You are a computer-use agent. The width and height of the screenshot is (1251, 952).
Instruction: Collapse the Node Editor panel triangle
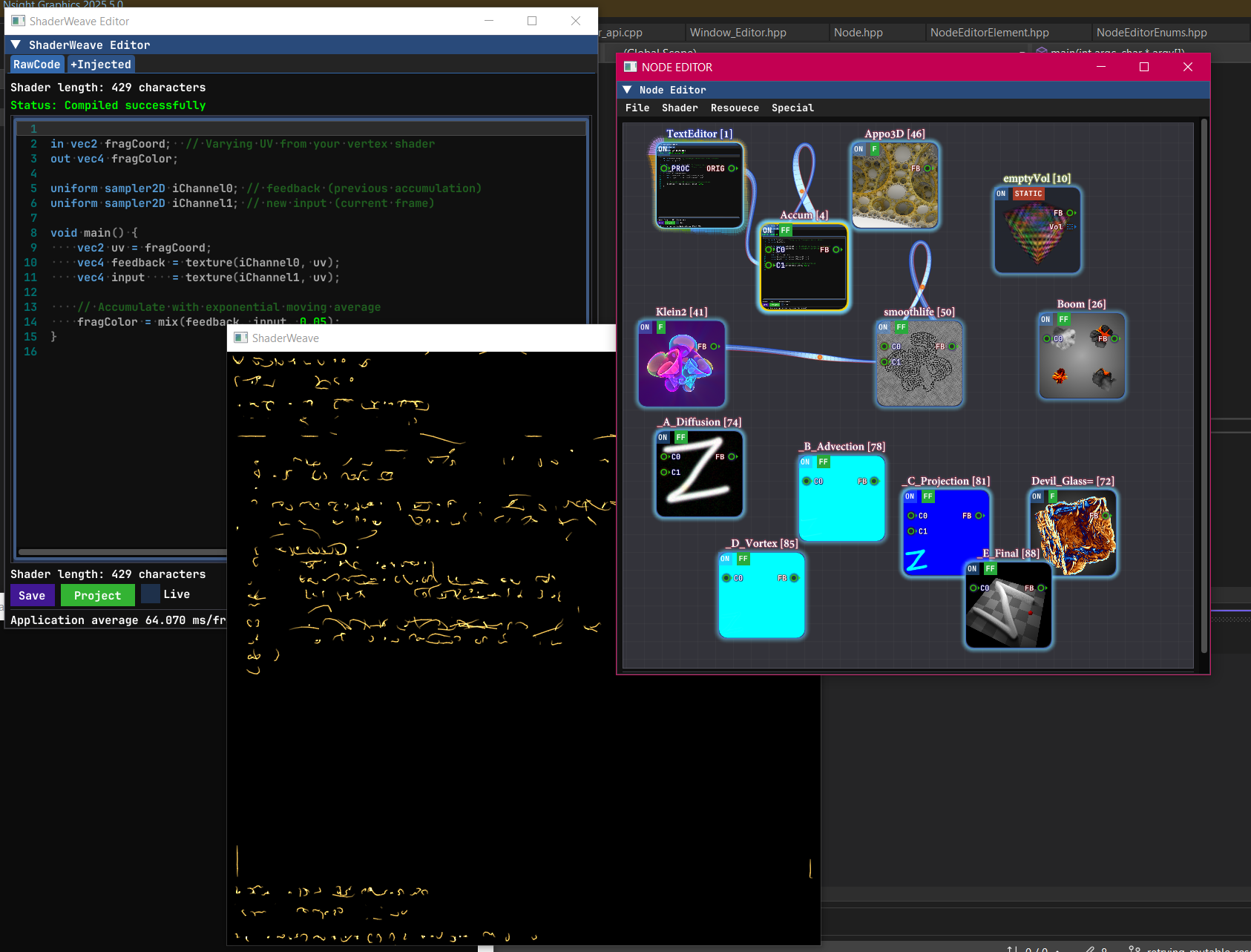628,90
